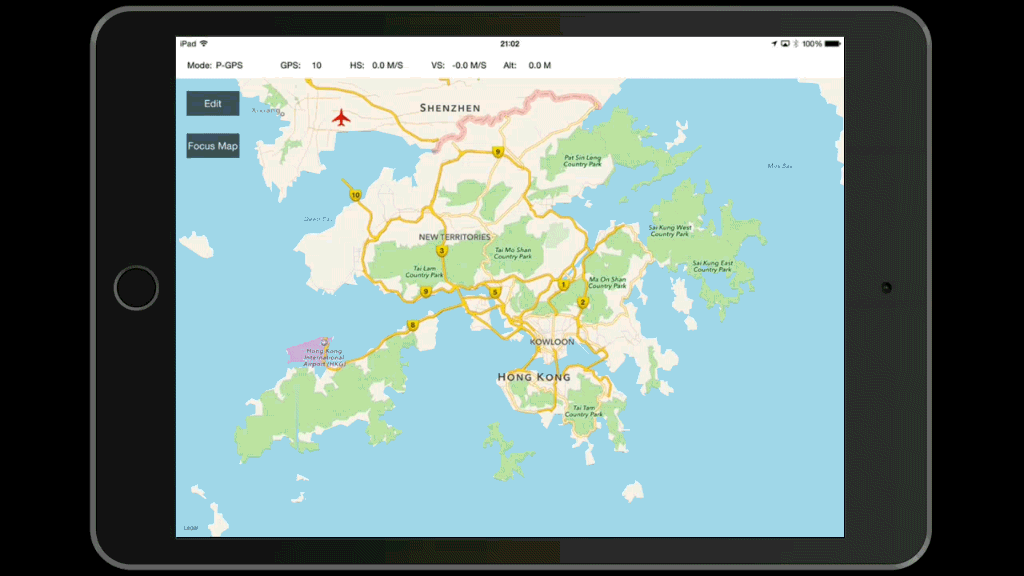The height and width of the screenshot is (576, 1024).
Task: Click the New Territories map label
Action: pyautogui.click(x=455, y=237)
